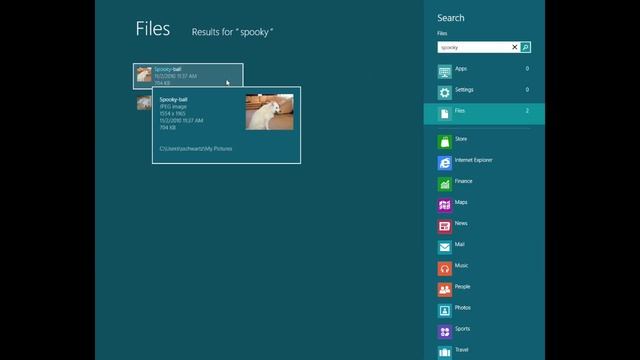This screenshot has height=360, width=640.
Task: Click the Internet Explorer label
Action: point(473,160)
